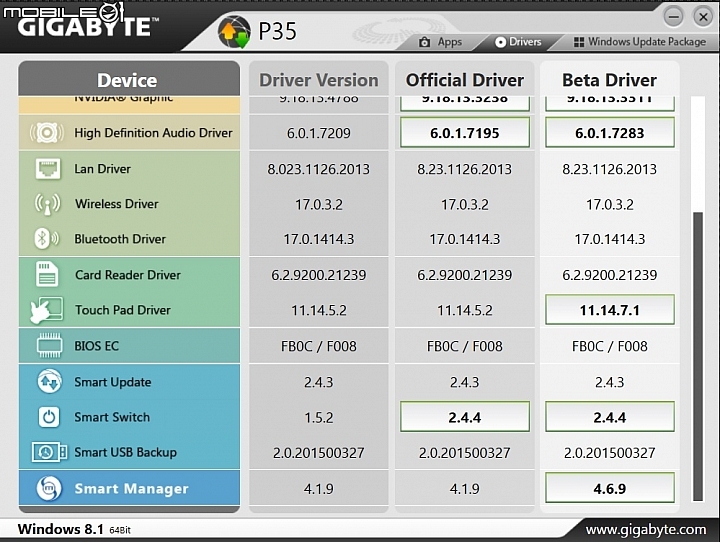Click the Smart Switch power icon
Screen dimensions: 720x542
point(49,417)
